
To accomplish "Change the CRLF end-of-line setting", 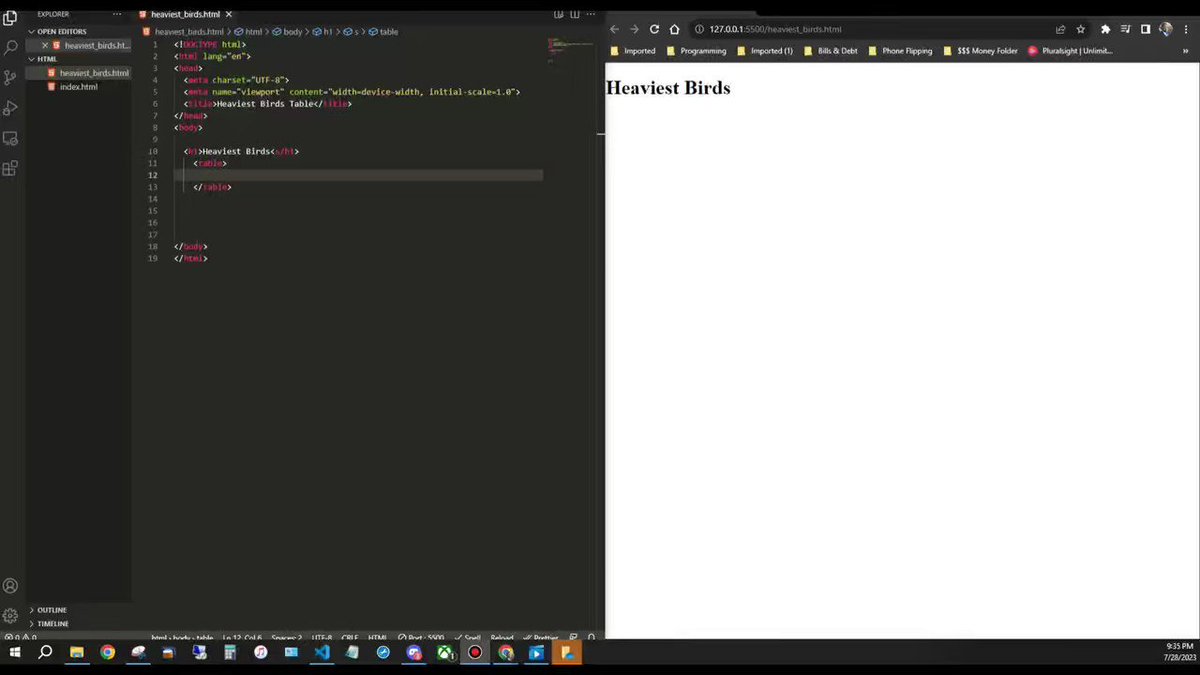I will pyautogui.click(x=350, y=637).
